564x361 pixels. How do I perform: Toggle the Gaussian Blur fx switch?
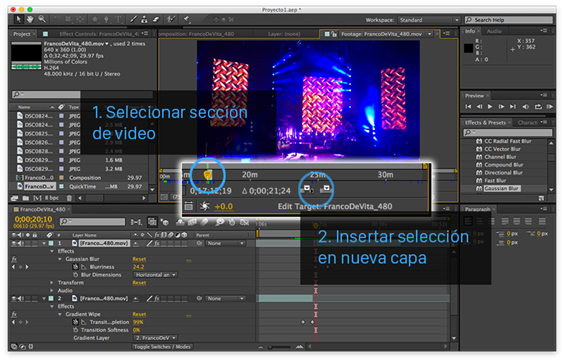pyautogui.click(x=14, y=259)
